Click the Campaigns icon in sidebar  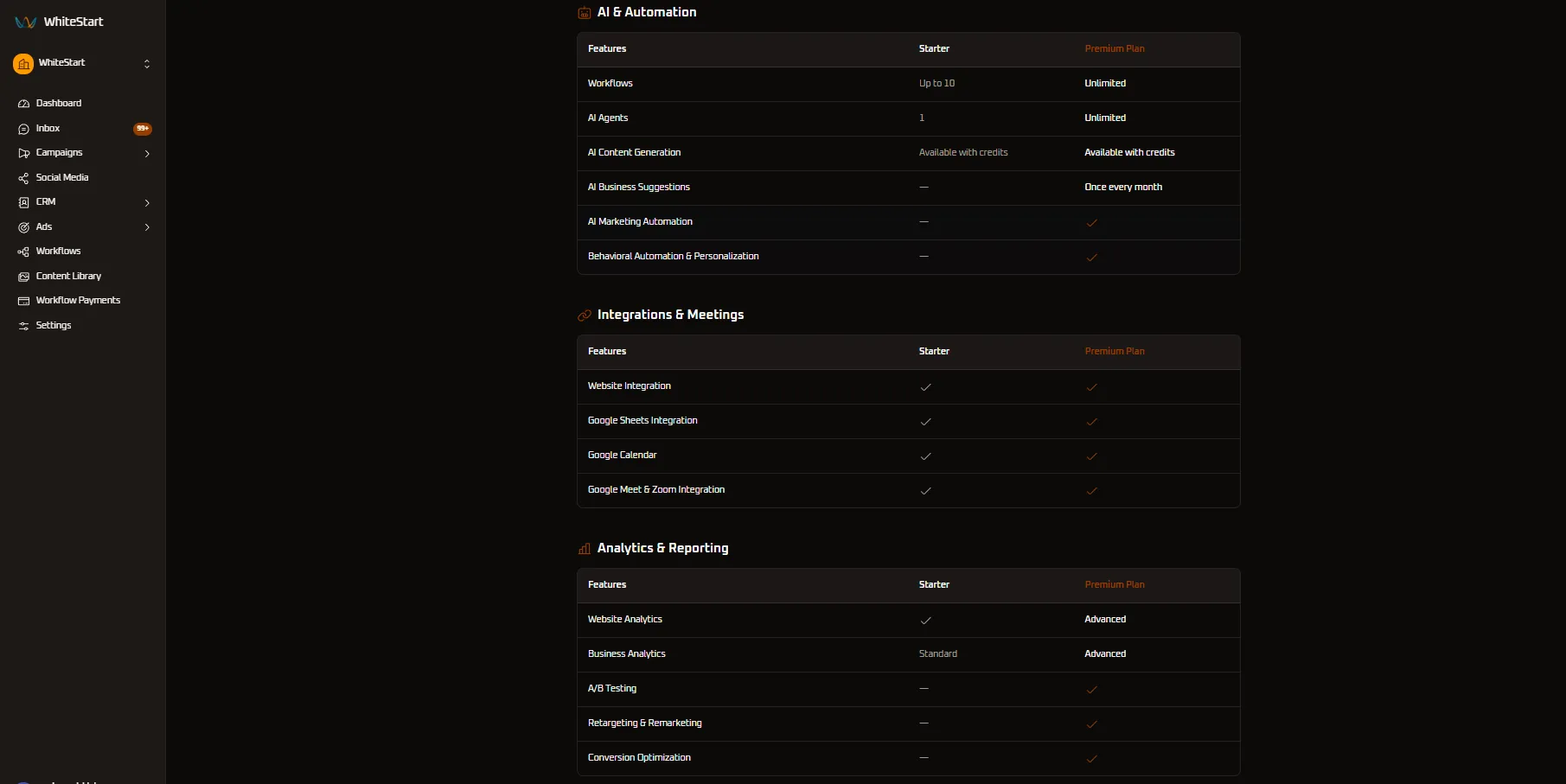(x=24, y=153)
